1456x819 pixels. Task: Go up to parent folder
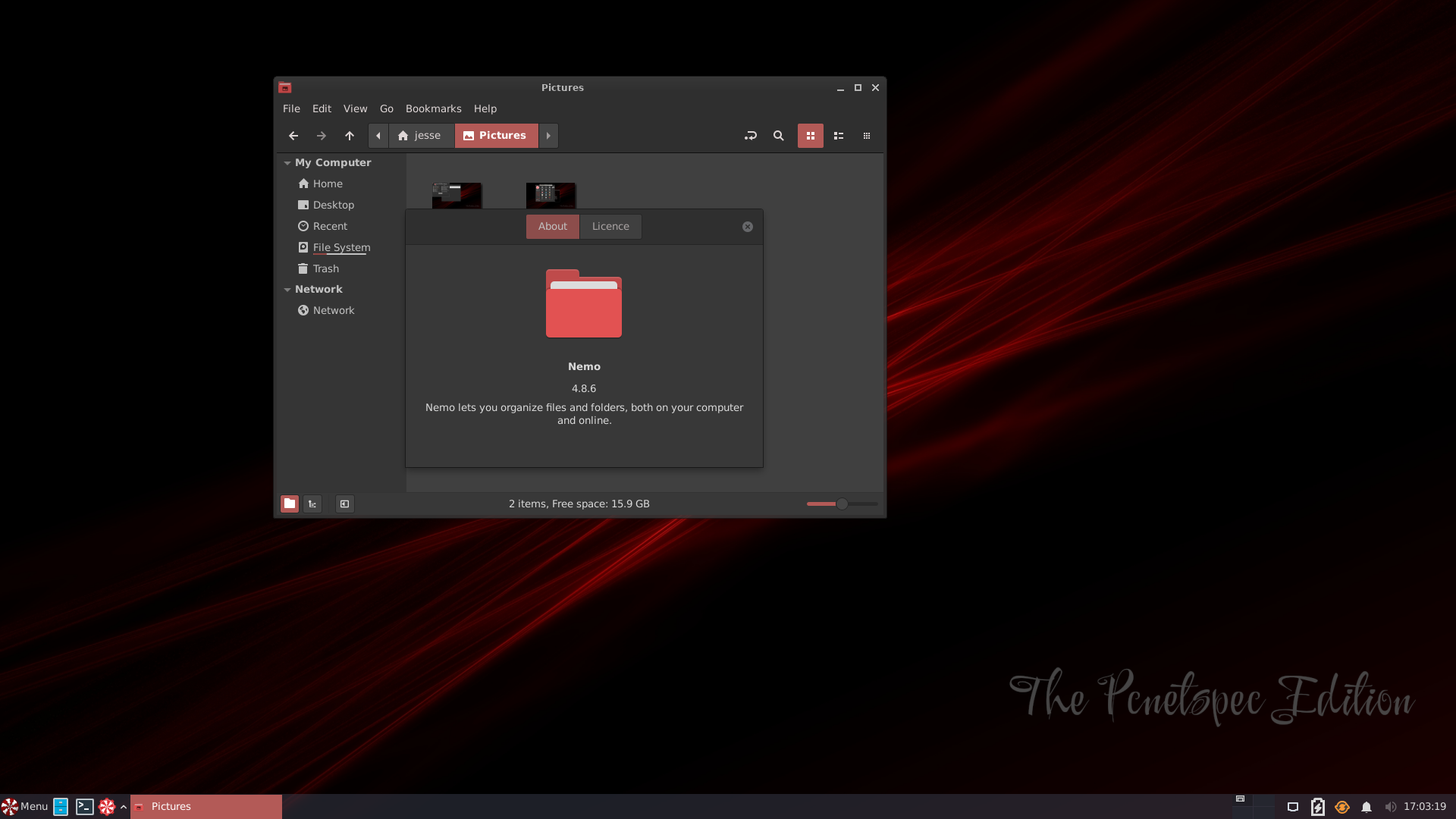tap(350, 136)
